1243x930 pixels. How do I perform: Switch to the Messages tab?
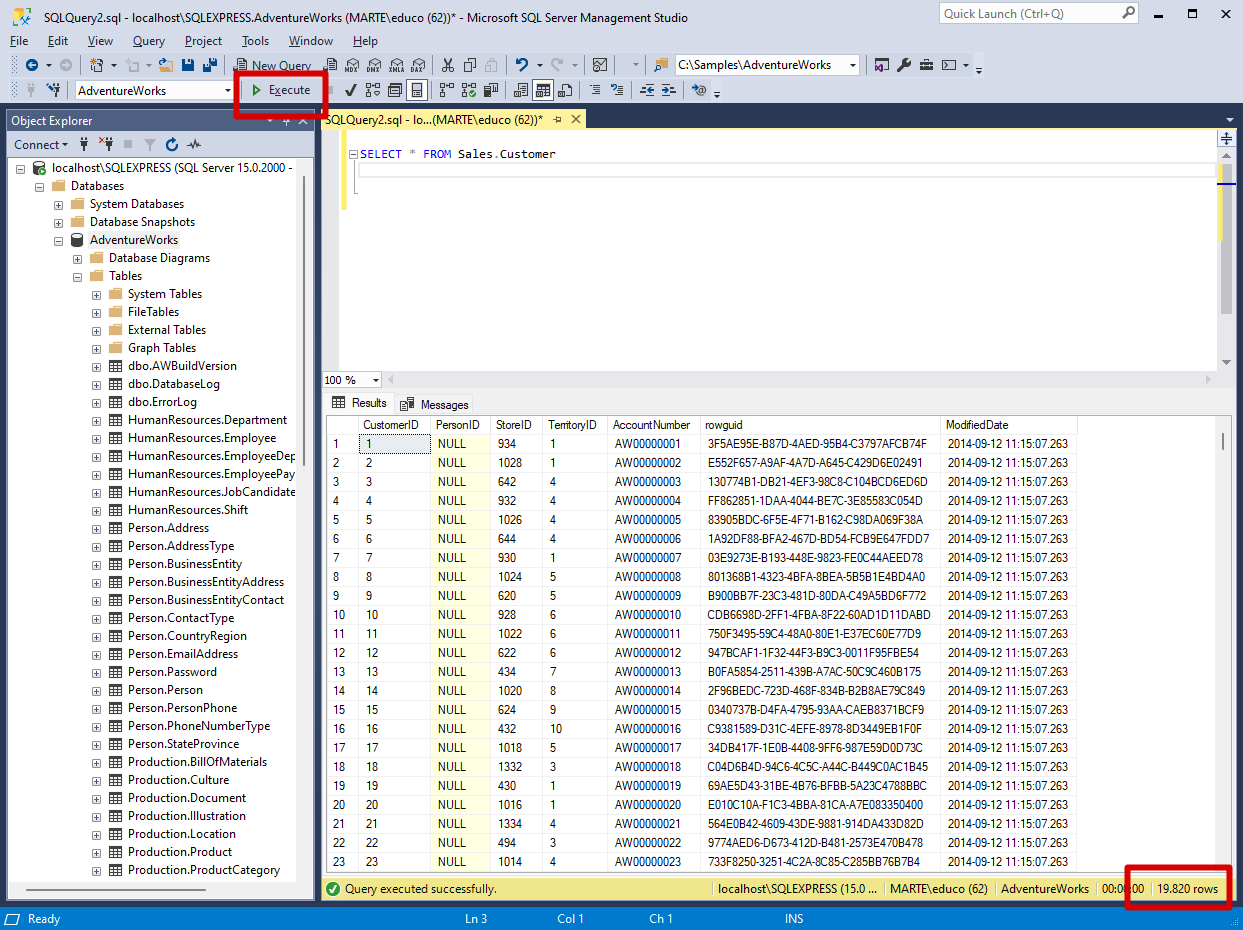click(x=435, y=404)
